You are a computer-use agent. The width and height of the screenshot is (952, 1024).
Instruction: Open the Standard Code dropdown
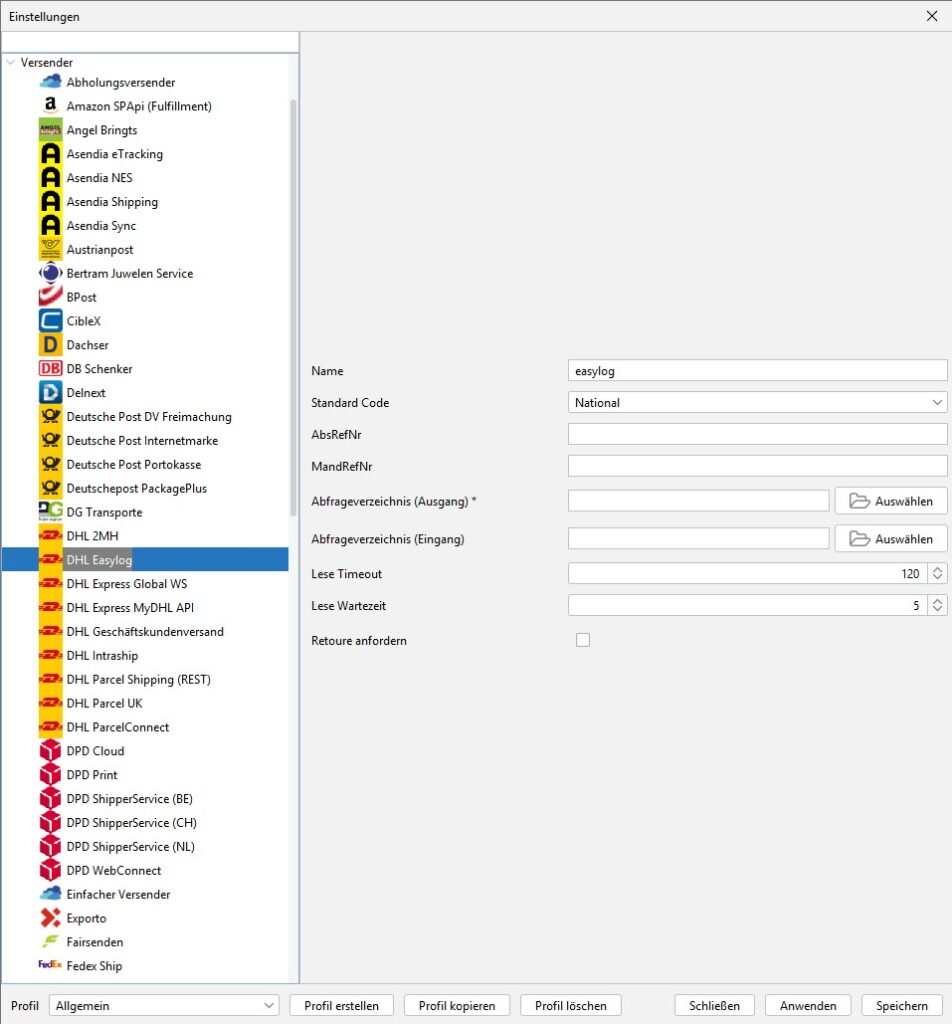(x=757, y=403)
